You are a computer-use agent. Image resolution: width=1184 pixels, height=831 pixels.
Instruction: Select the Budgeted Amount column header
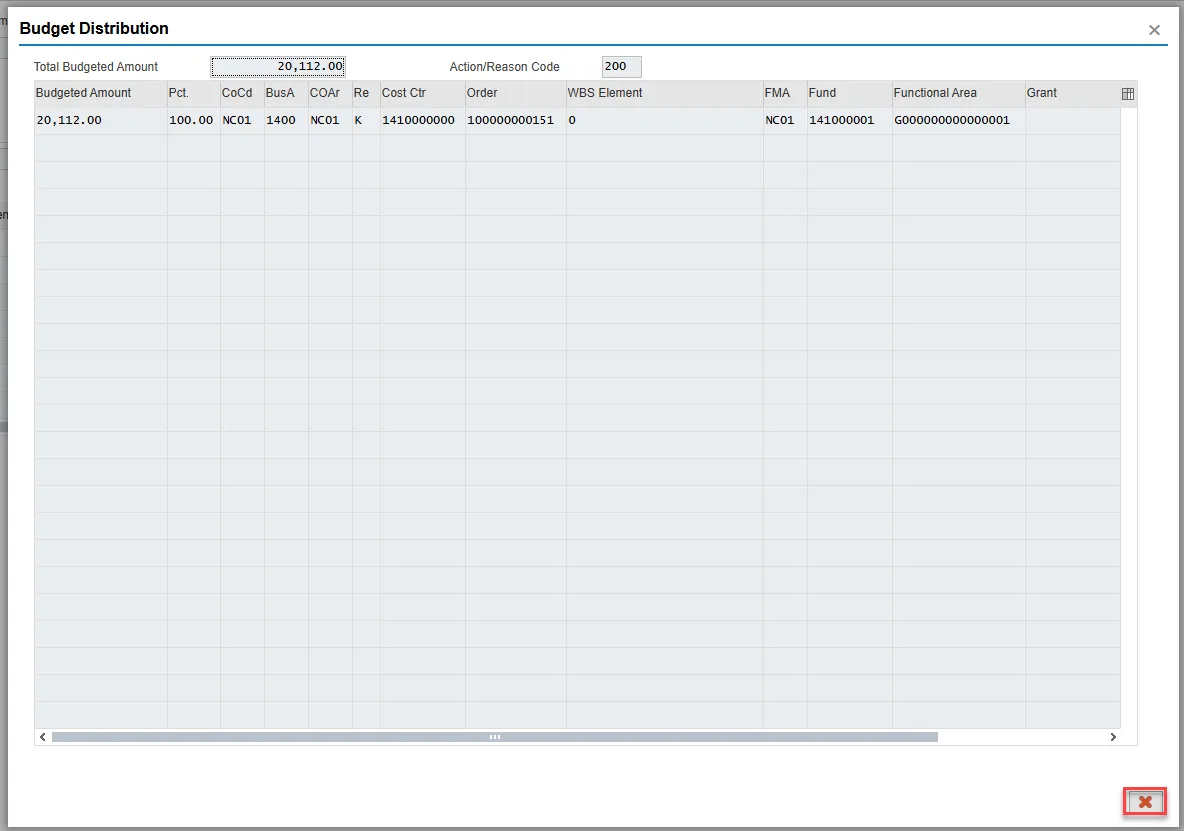(x=100, y=93)
